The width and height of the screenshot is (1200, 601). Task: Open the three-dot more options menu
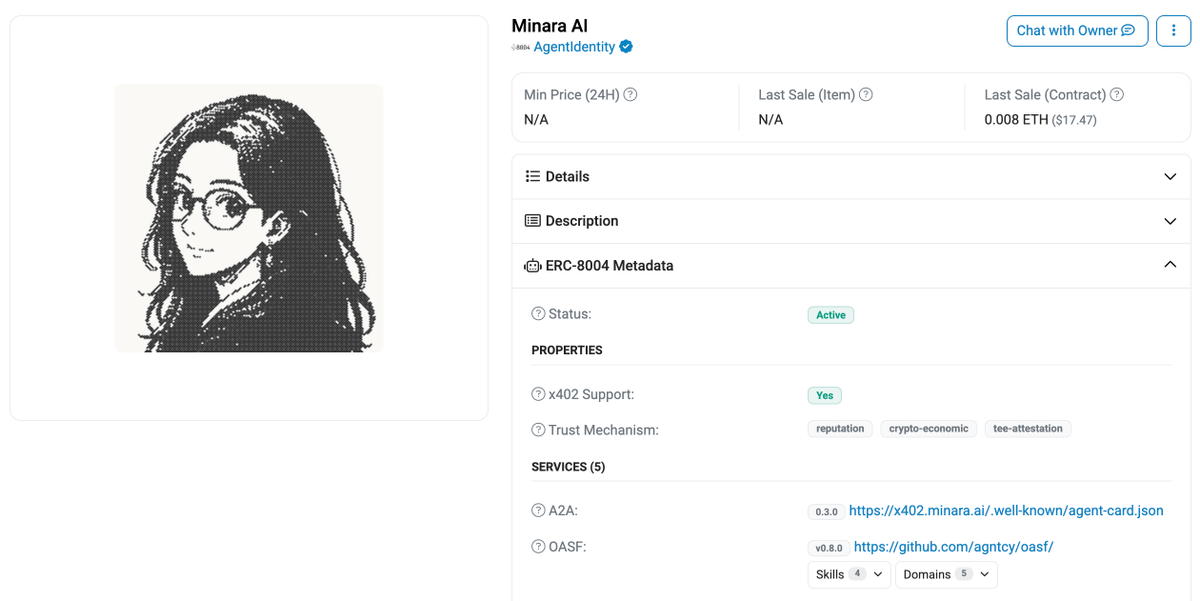tap(1173, 30)
